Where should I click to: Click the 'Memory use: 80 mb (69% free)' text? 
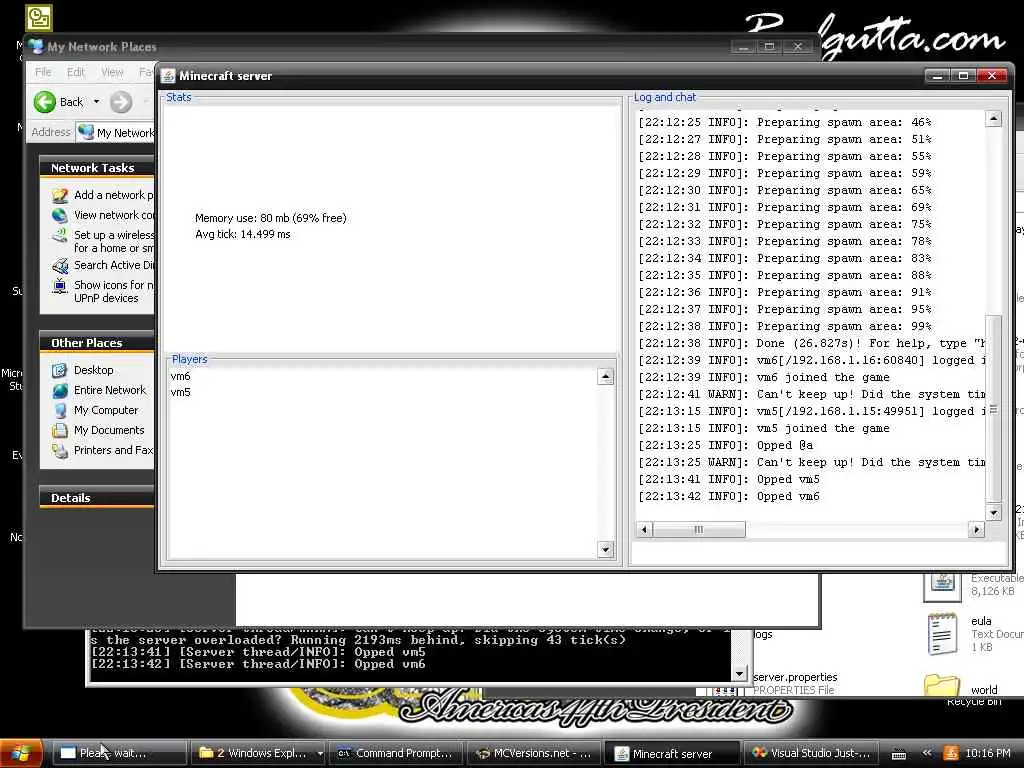click(270, 218)
